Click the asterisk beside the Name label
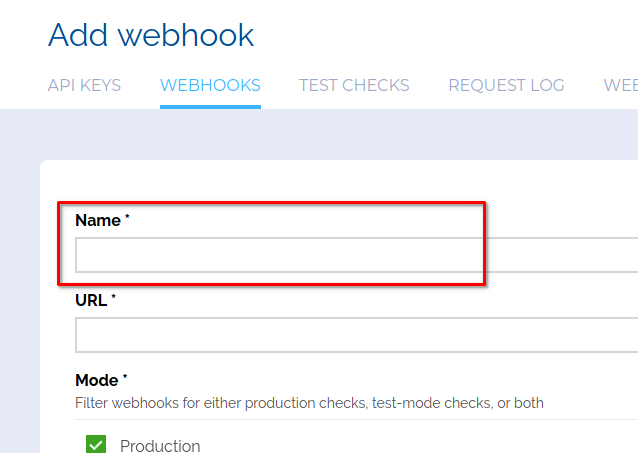 pyautogui.click(x=128, y=218)
